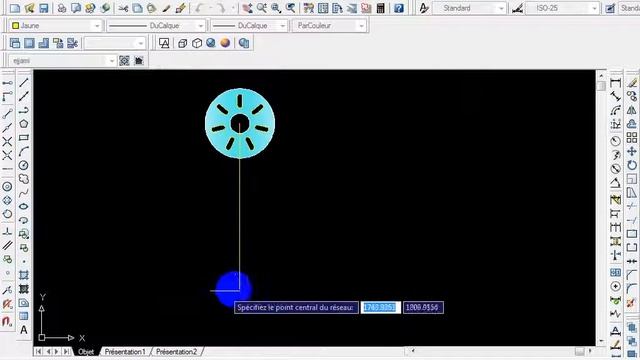Expand the Undo history arrow

point(211,8)
